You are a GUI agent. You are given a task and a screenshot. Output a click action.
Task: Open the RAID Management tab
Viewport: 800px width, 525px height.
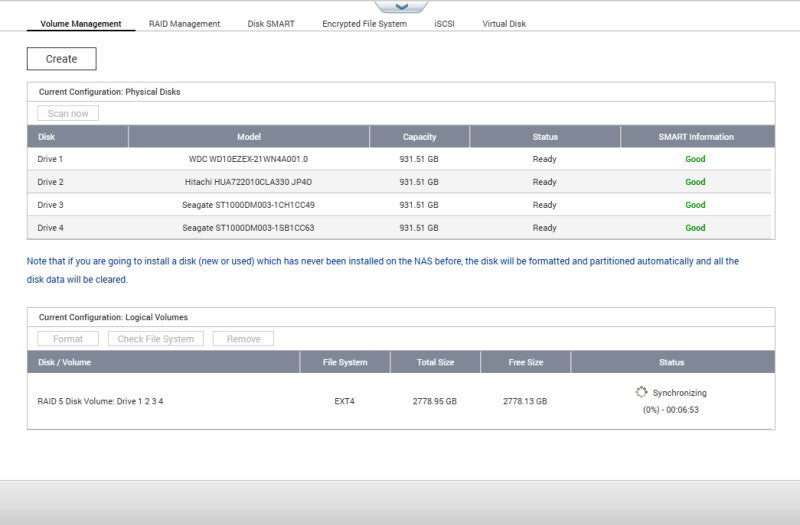184,23
